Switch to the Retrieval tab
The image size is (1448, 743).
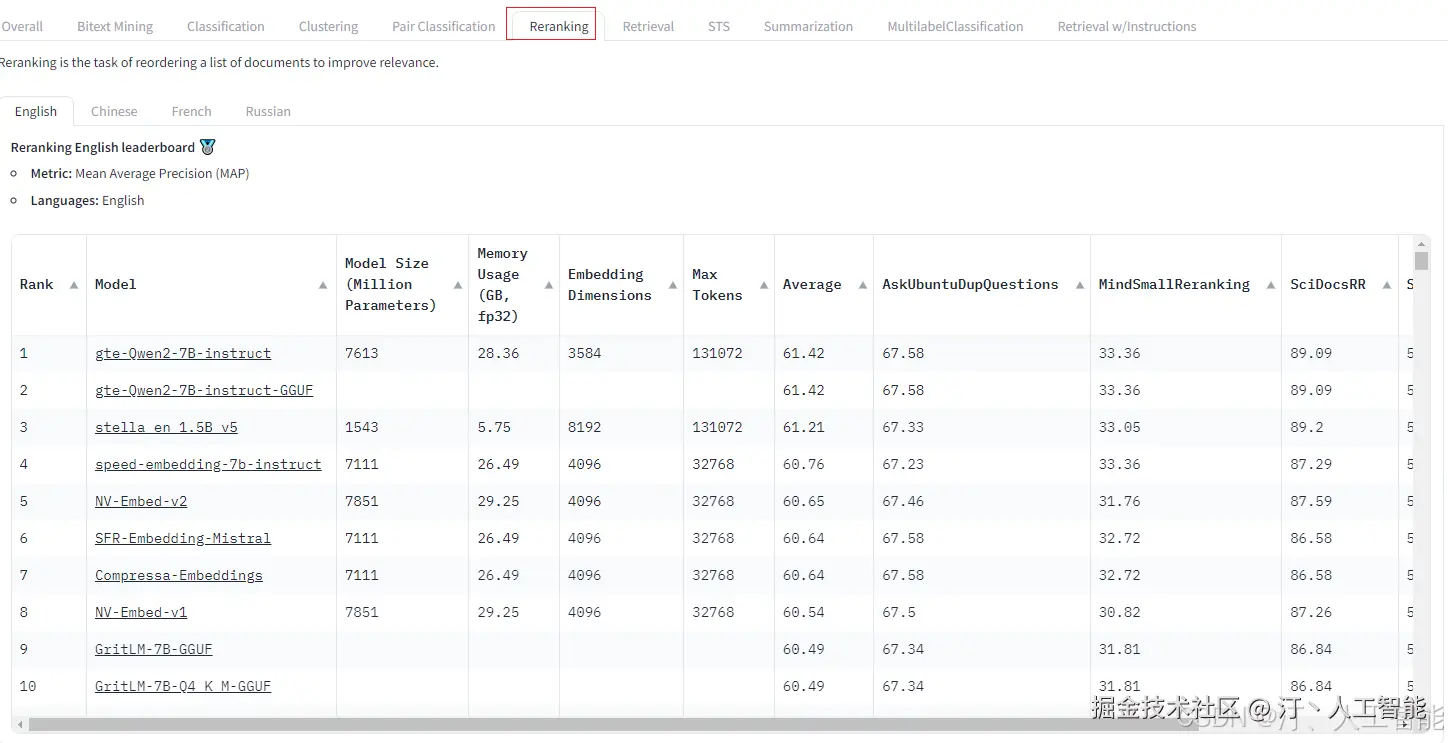click(648, 26)
